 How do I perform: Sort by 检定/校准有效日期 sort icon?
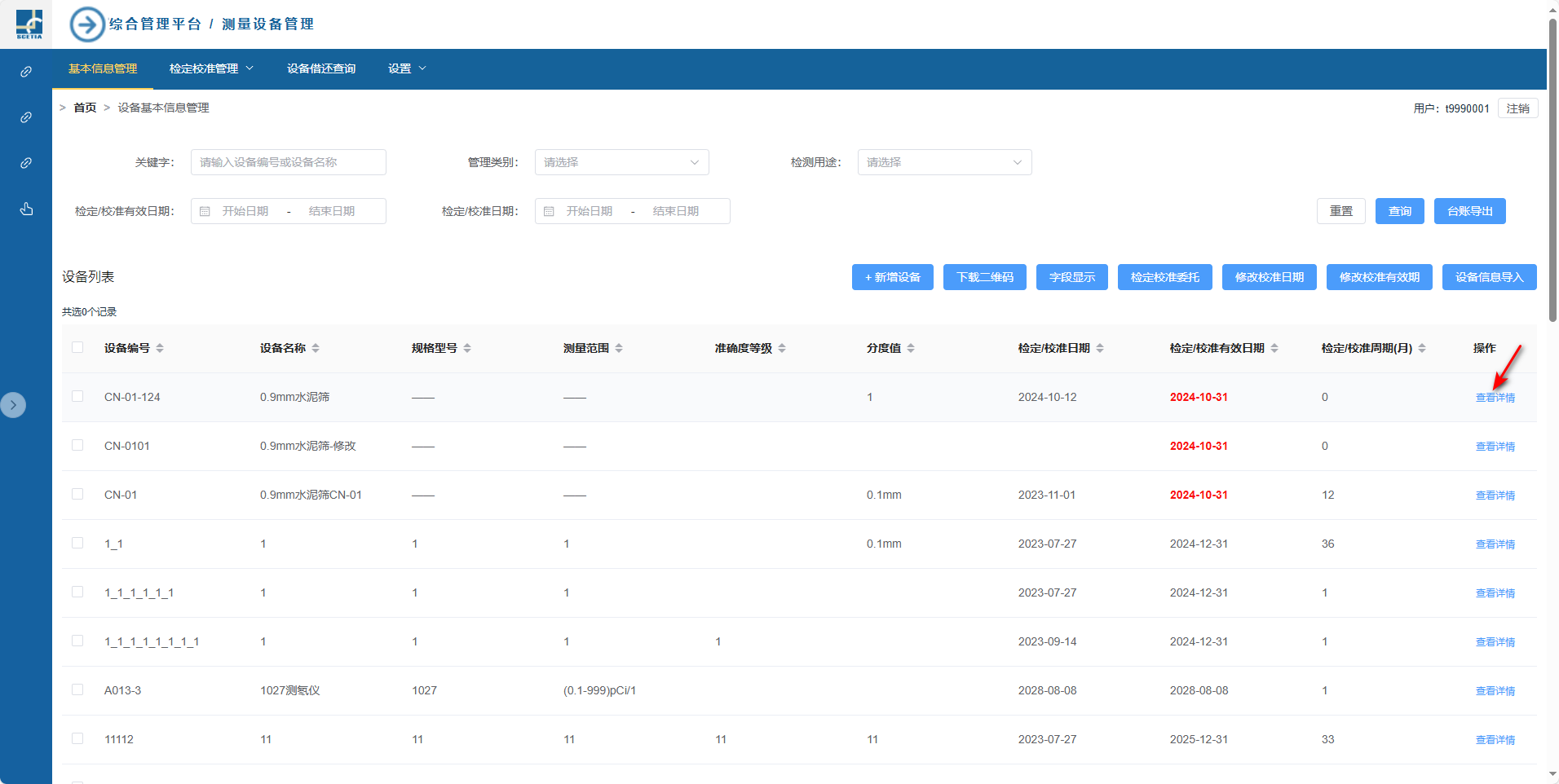click(x=1274, y=348)
